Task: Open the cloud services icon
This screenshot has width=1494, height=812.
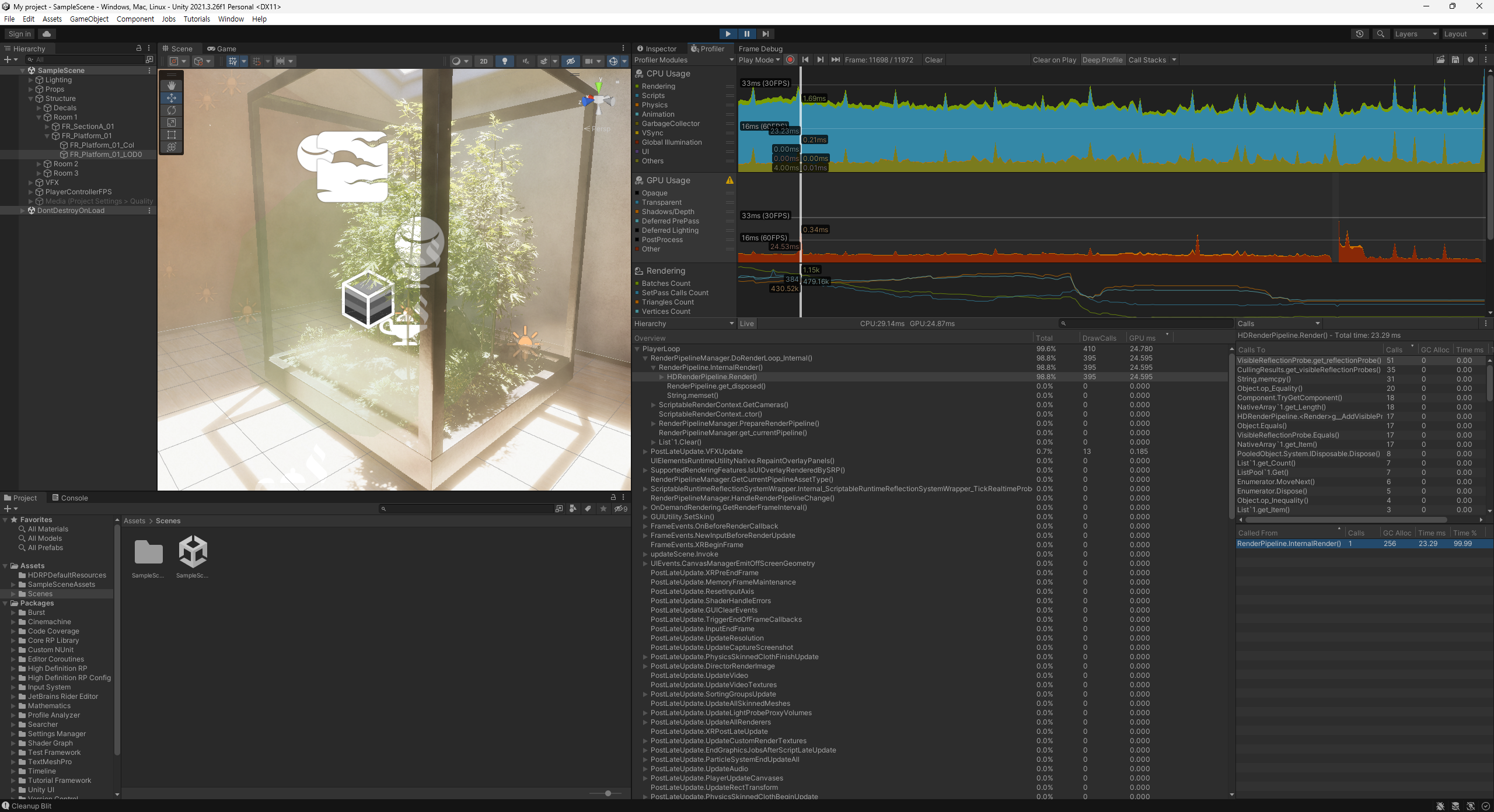Action: 47,34
